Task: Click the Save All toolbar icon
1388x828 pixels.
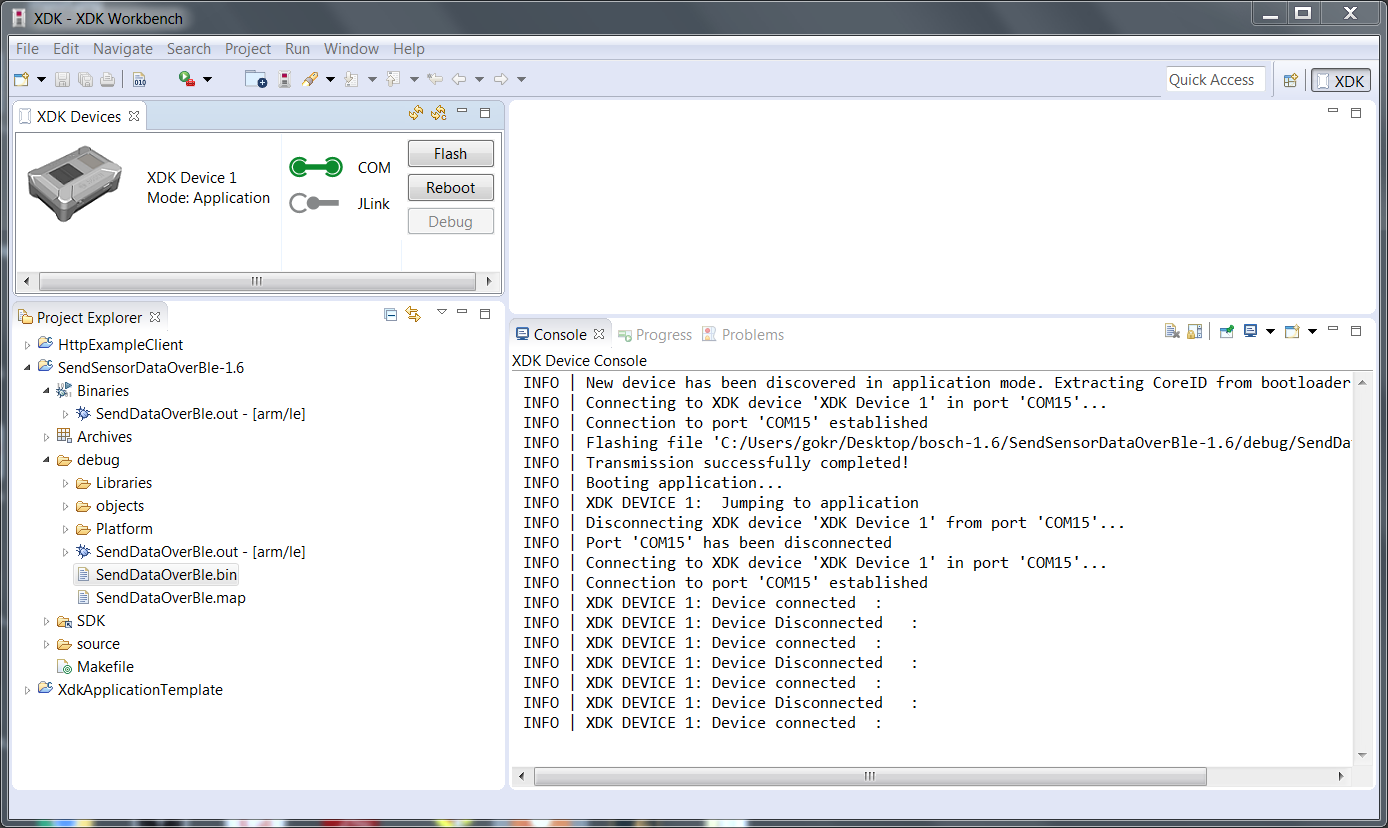Action: coord(85,79)
